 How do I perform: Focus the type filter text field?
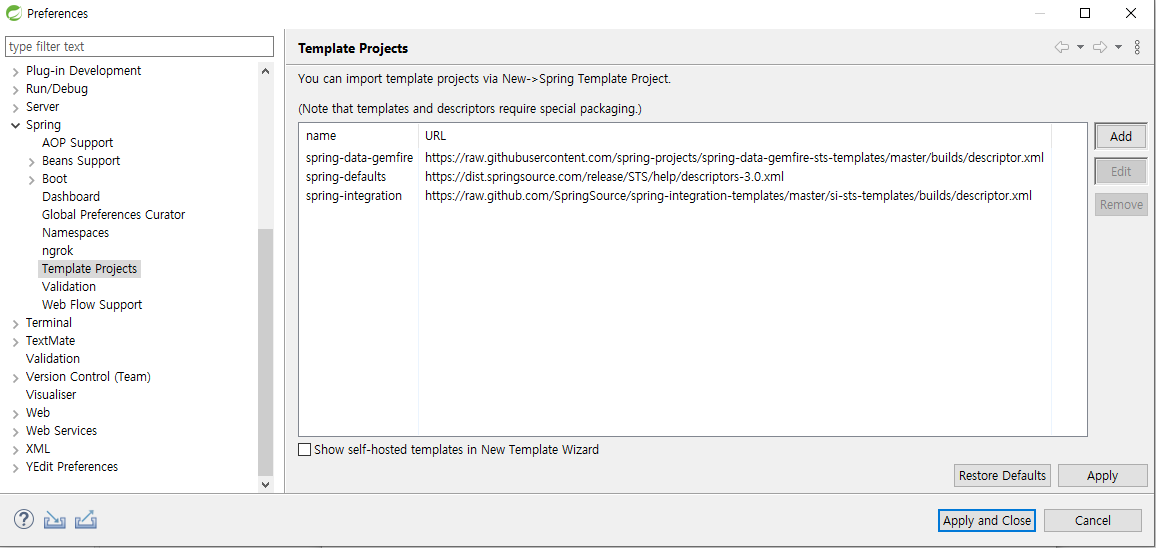coord(139,46)
